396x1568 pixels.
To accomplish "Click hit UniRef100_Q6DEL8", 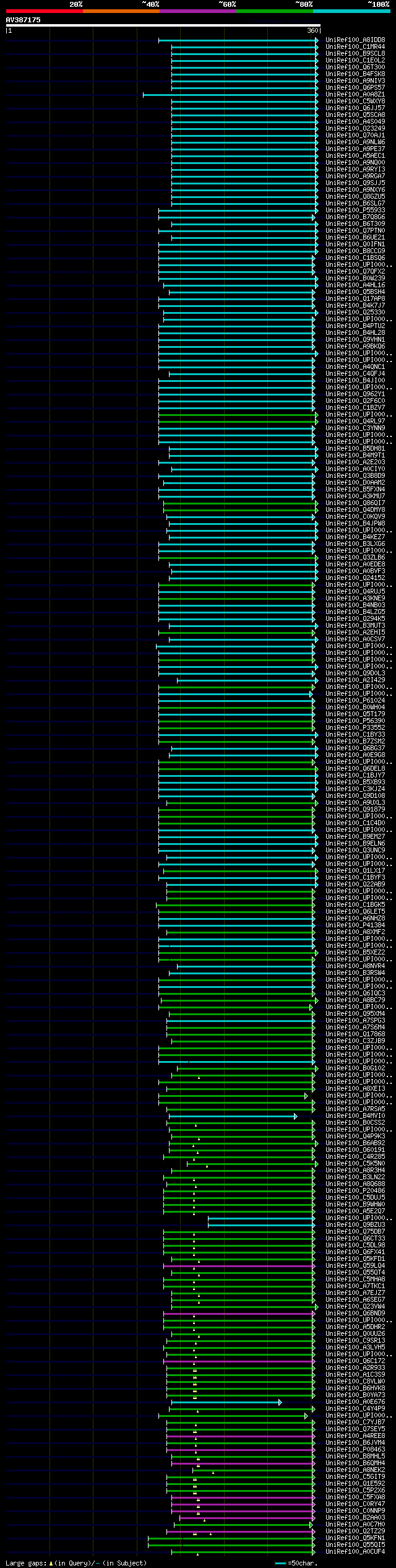I will (x=355, y=769).
